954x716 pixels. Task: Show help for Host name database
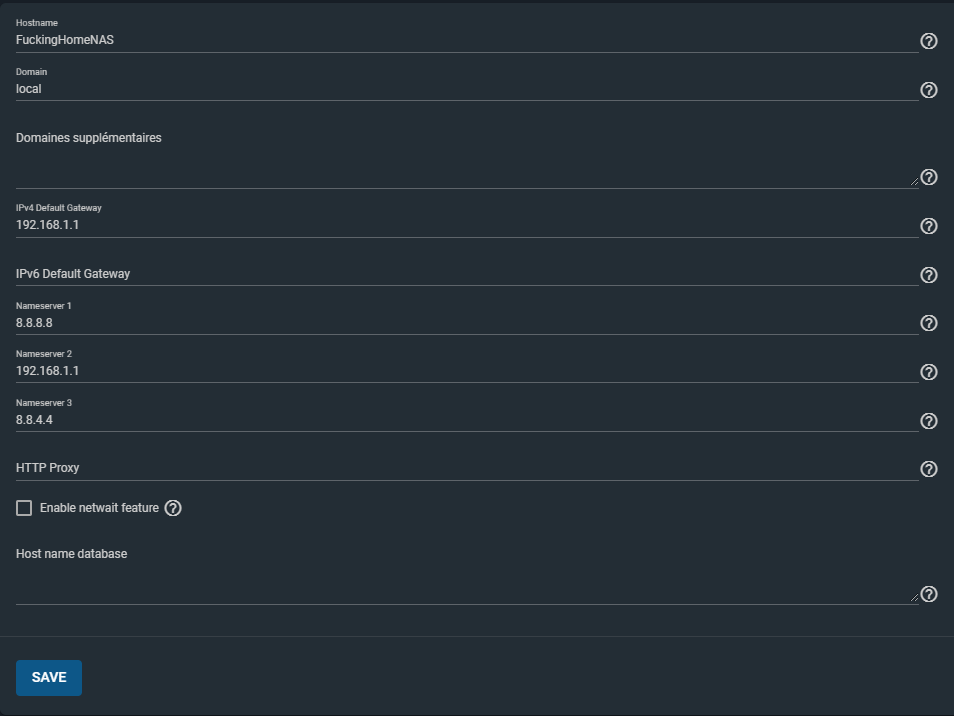pyautogui.click(x=928, y=594)
